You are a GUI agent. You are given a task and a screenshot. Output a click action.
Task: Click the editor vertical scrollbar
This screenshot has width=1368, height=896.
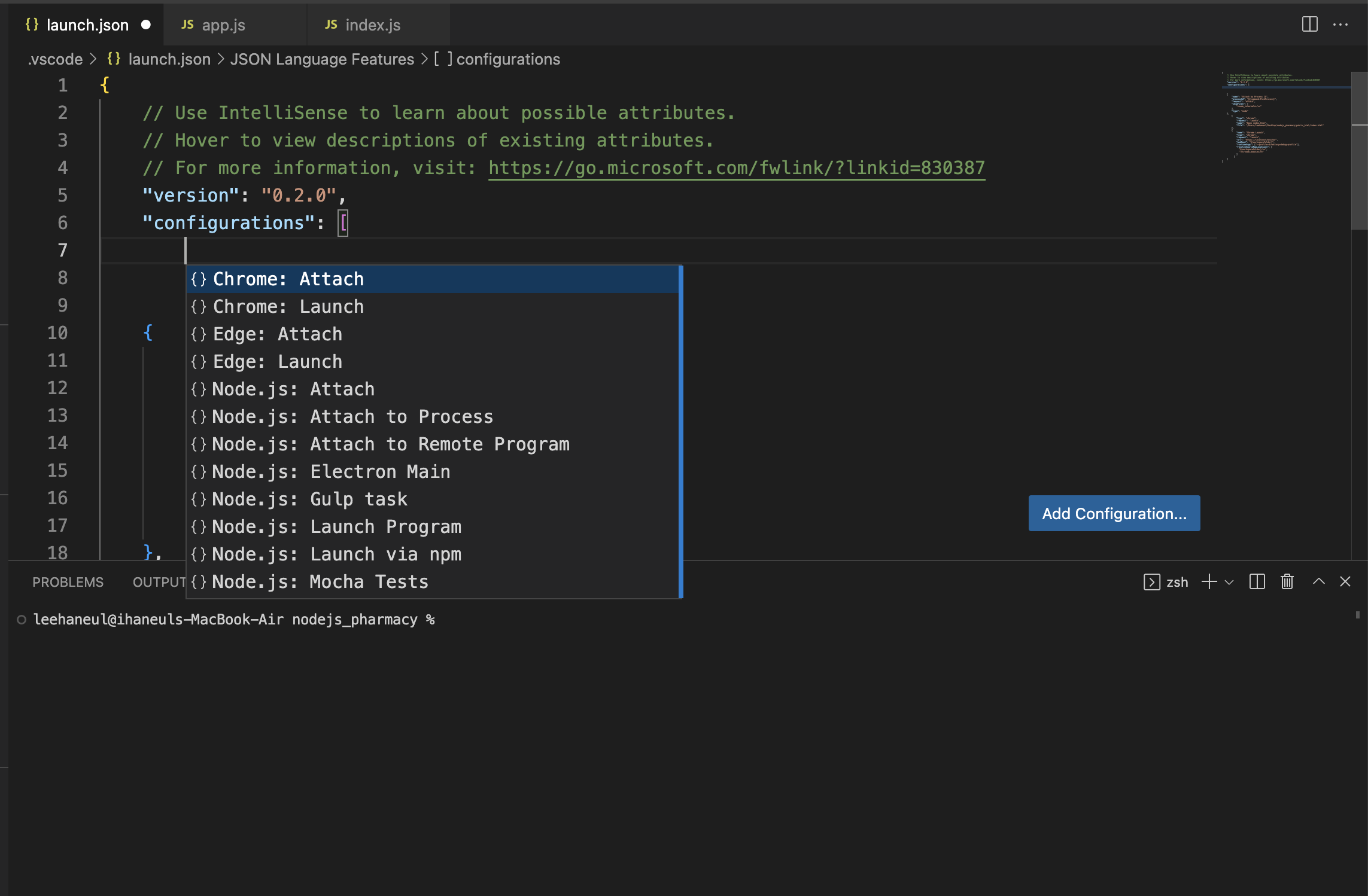point(1360,150)
